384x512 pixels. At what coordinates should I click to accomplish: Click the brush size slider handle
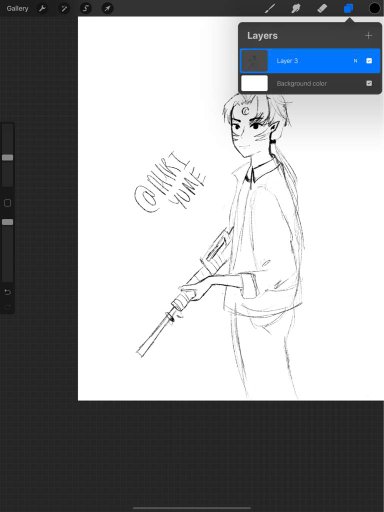tap(8, 158)
